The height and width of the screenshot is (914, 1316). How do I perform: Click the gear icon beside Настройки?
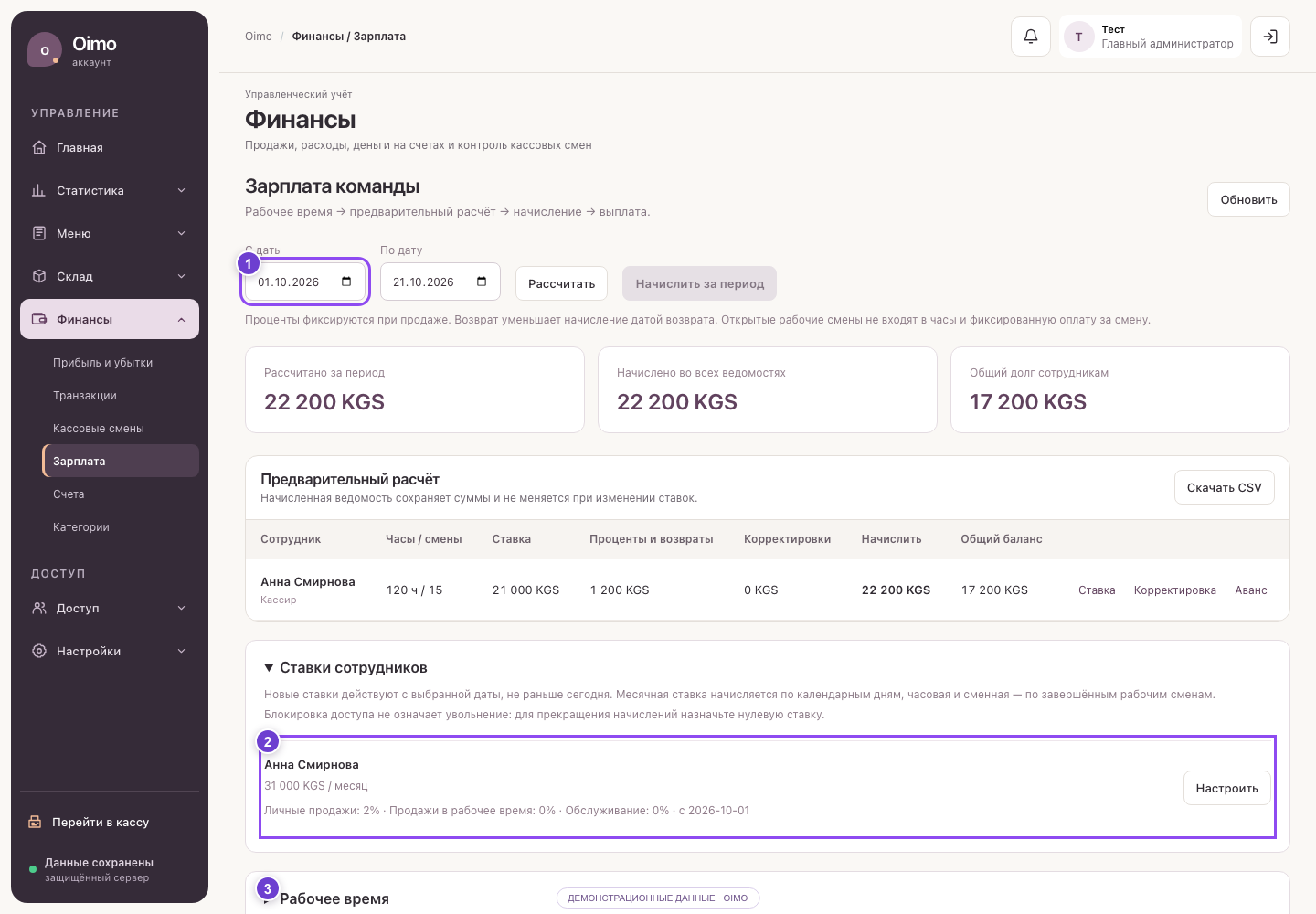tap(39, 651)
